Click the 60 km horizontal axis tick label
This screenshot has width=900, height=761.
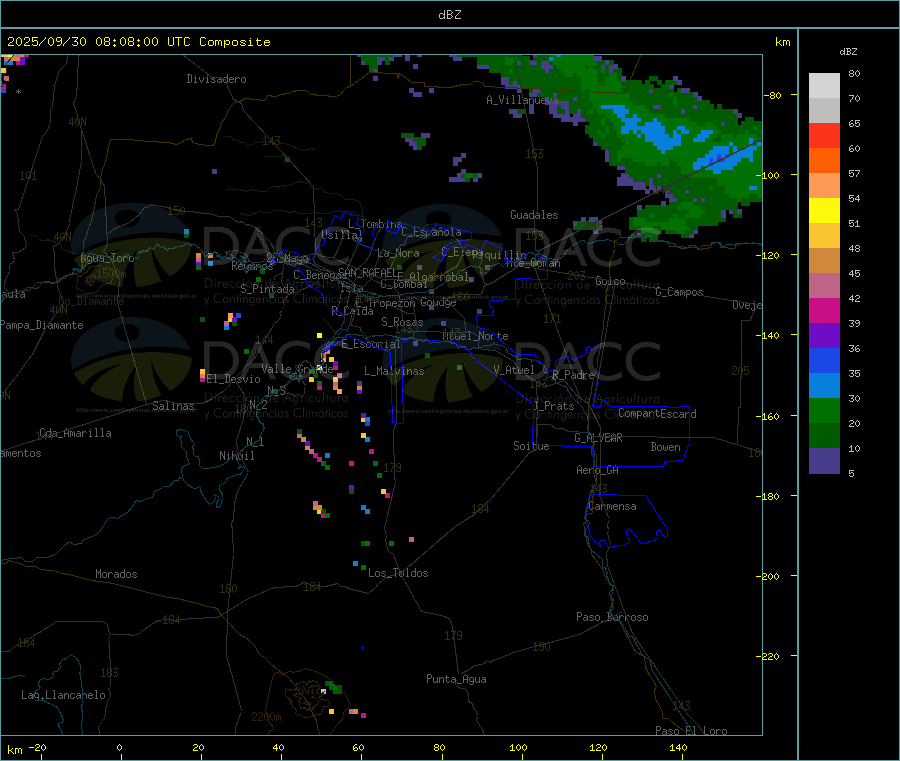(x=358, y=747)
